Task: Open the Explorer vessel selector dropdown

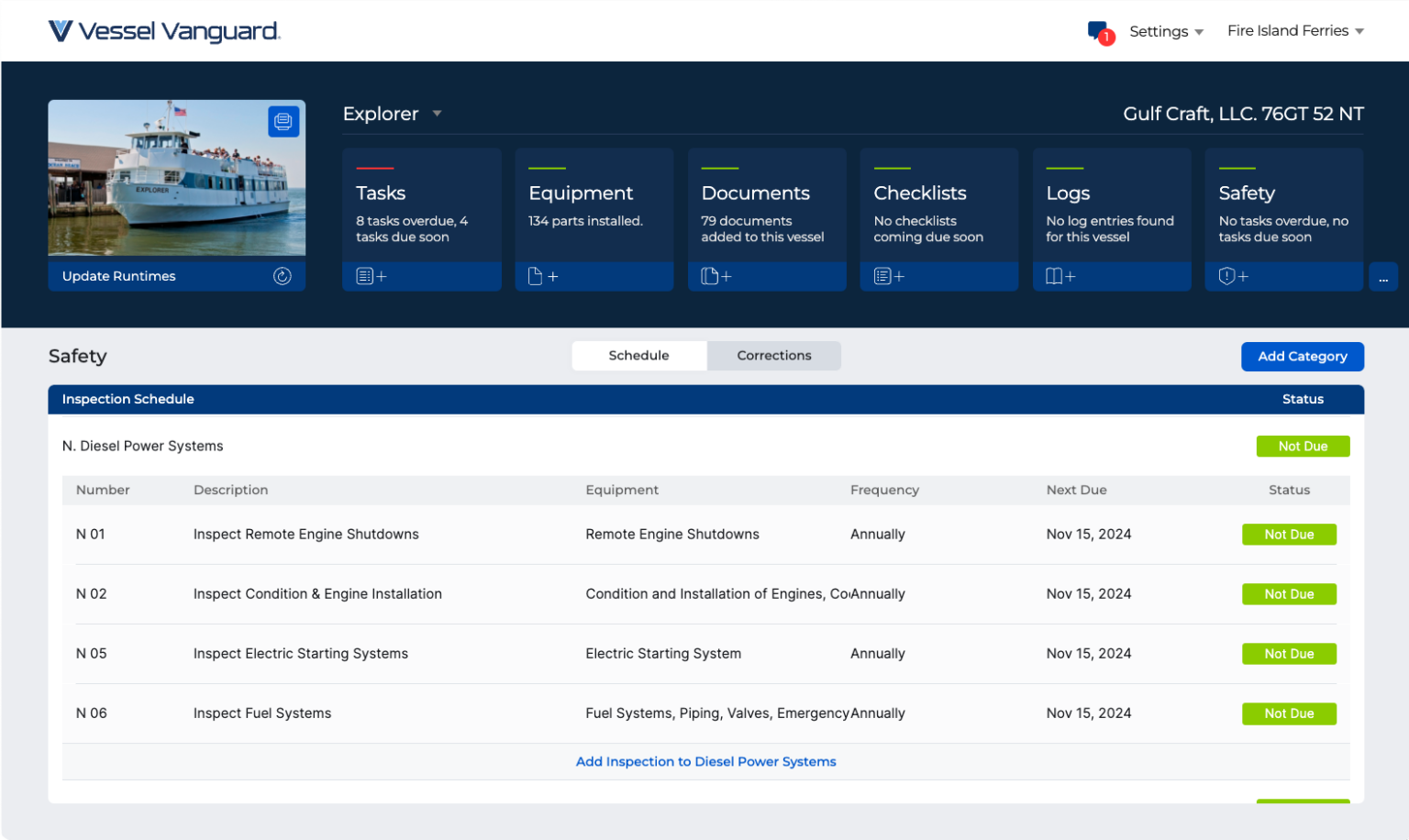Action: coord(393,113)
